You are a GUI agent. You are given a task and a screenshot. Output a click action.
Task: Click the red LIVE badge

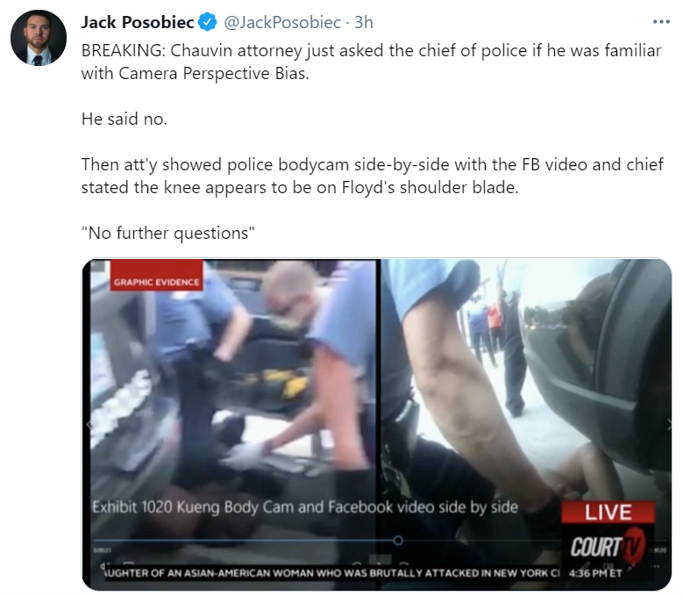[608, 512]
